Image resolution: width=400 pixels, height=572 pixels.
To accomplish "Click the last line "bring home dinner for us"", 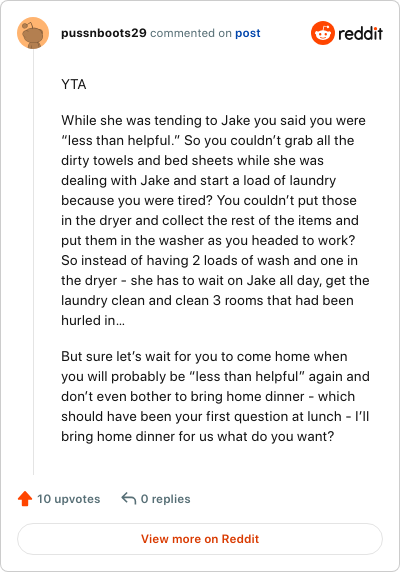I will (198, 436).
